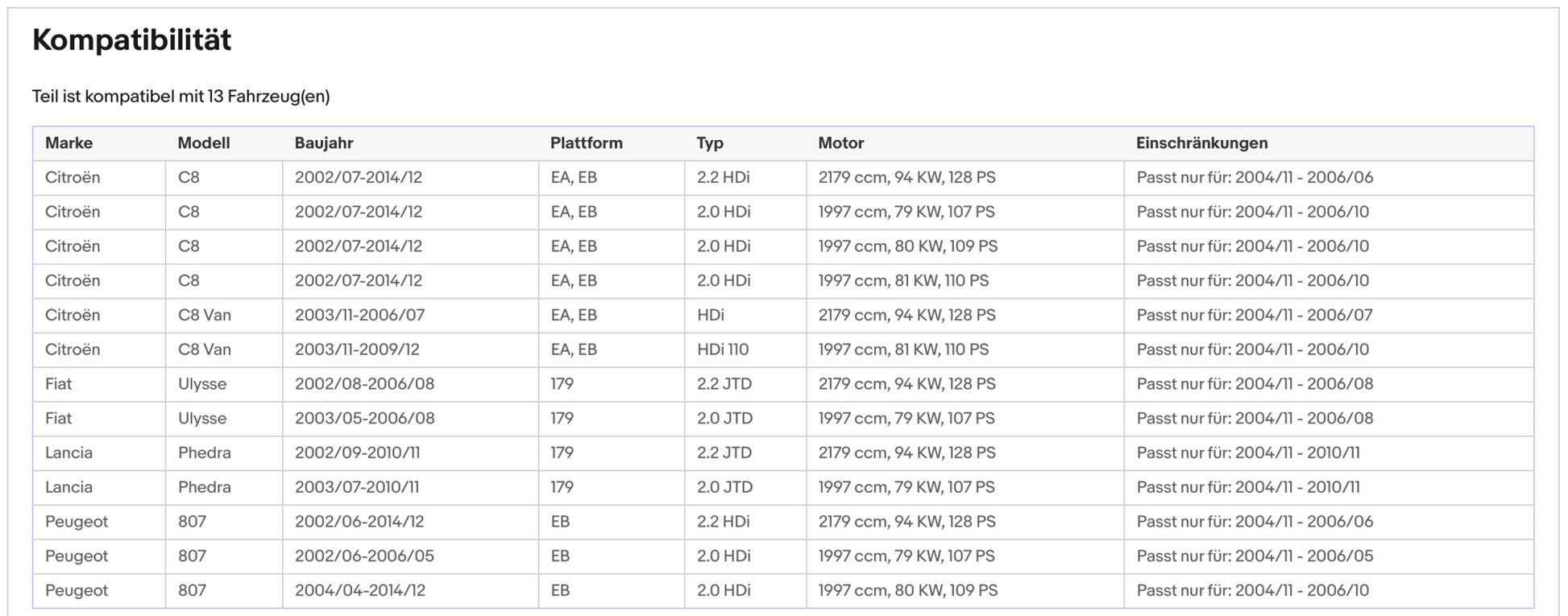The image size is (1568, 616).
Task: Click the Modell column header
Action: pyautogui.click(x=203, y=143)
